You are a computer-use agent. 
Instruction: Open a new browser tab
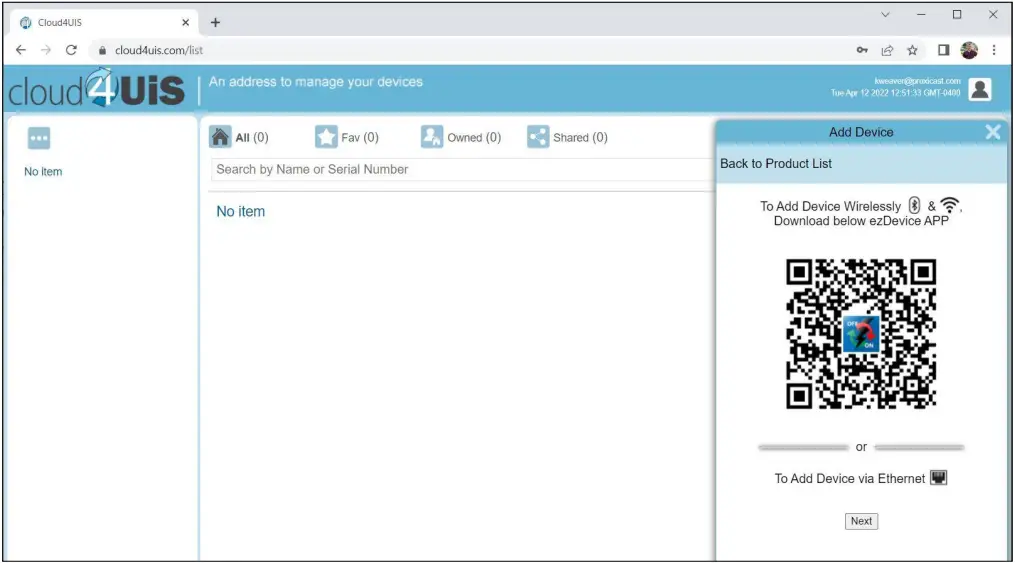[x=216, y=23]
